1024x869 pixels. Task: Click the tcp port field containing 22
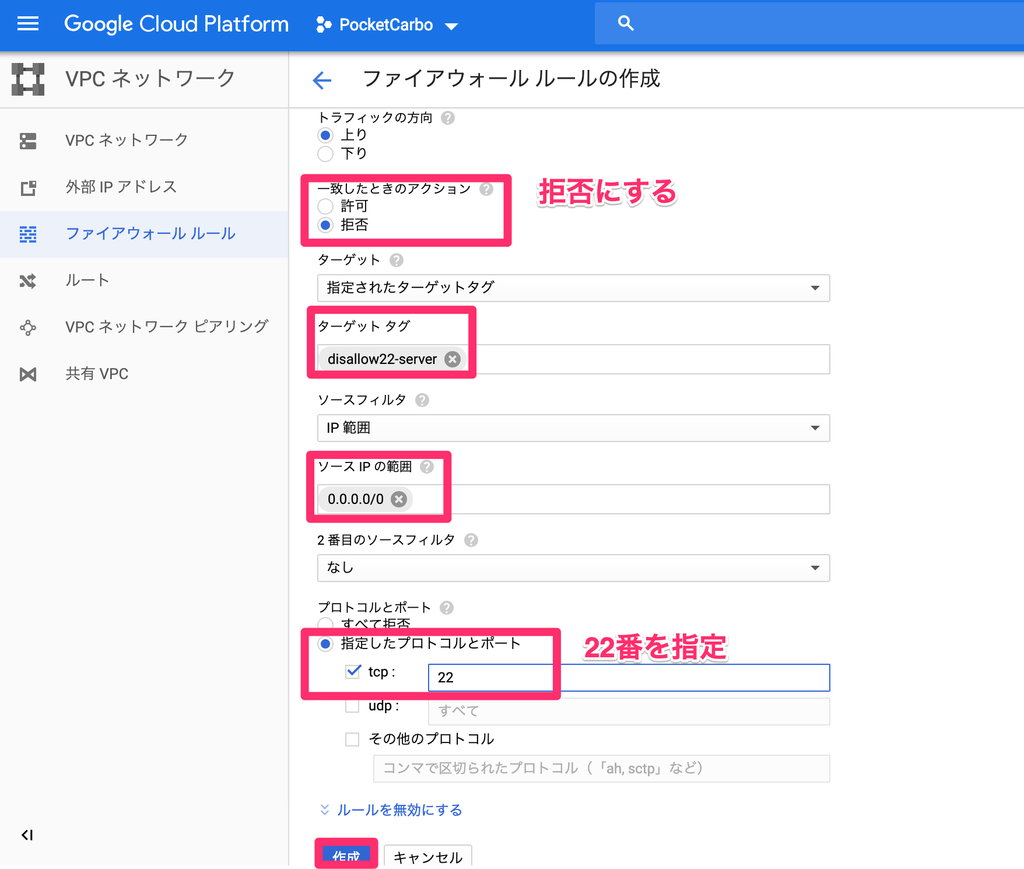click(x=491, y=677)
